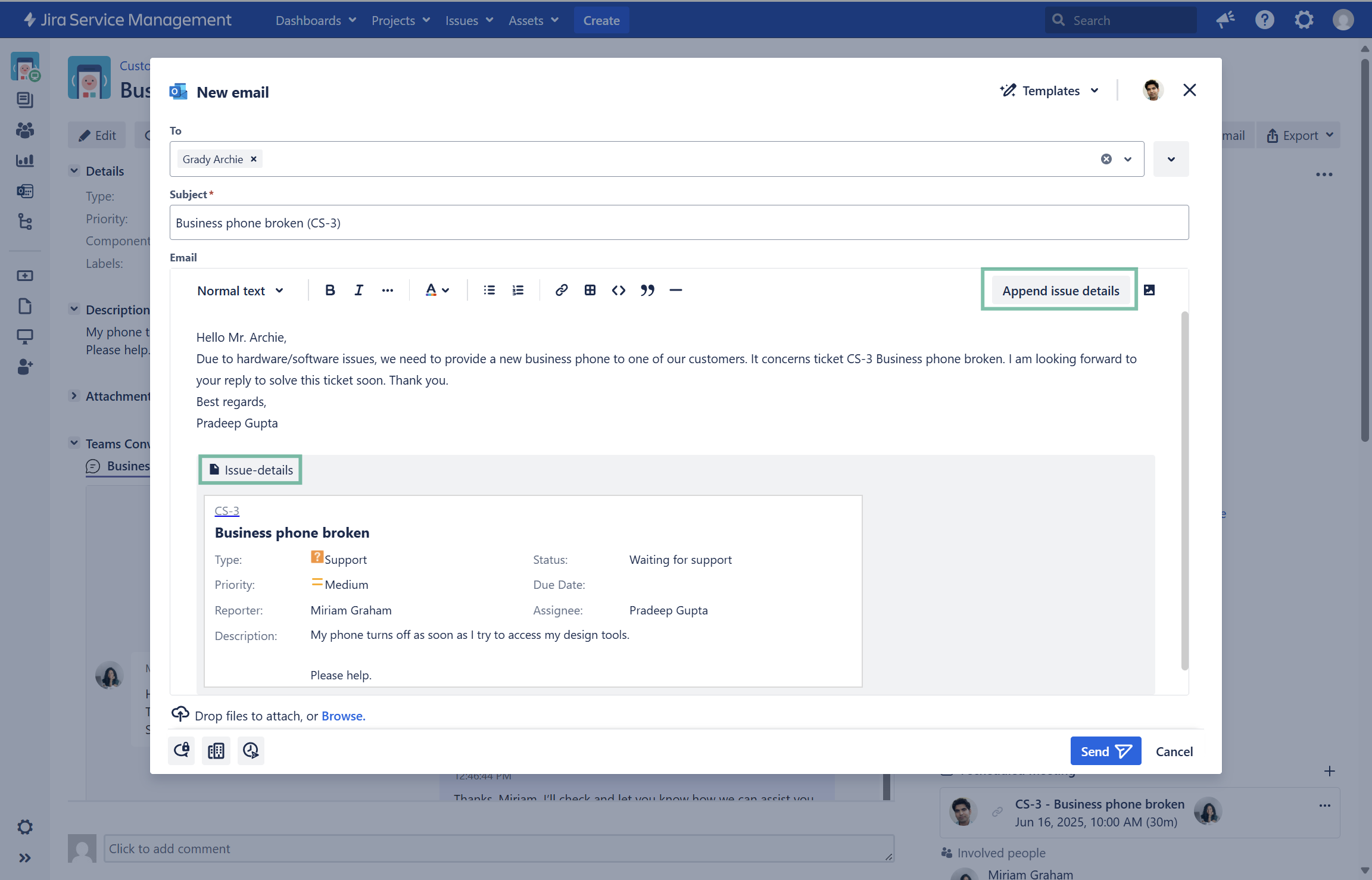The height and width of the screenshot is (880, 1372).
Task: Click Append issue details button
Action: [x=1060, y=291]
